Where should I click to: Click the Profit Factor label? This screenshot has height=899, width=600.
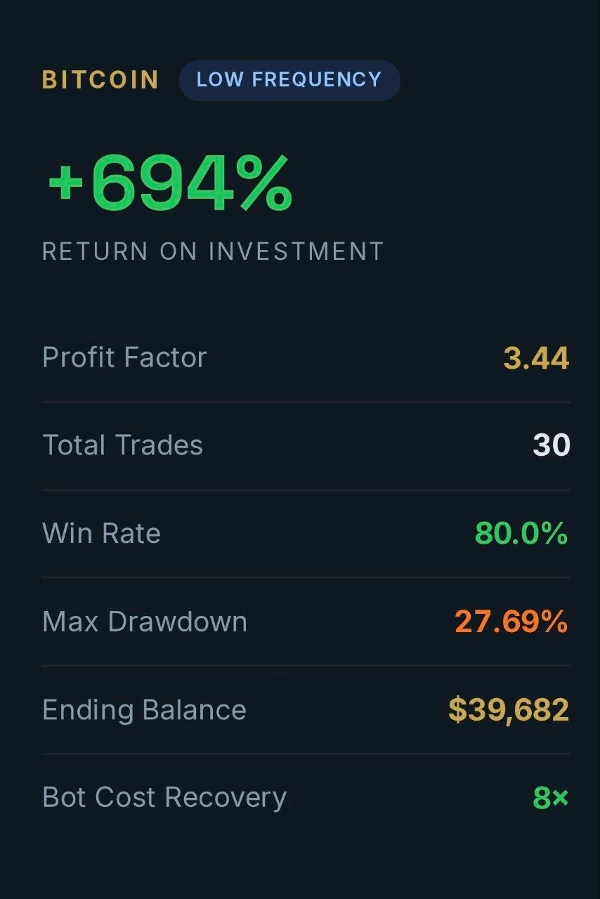[x=124, y=357]
